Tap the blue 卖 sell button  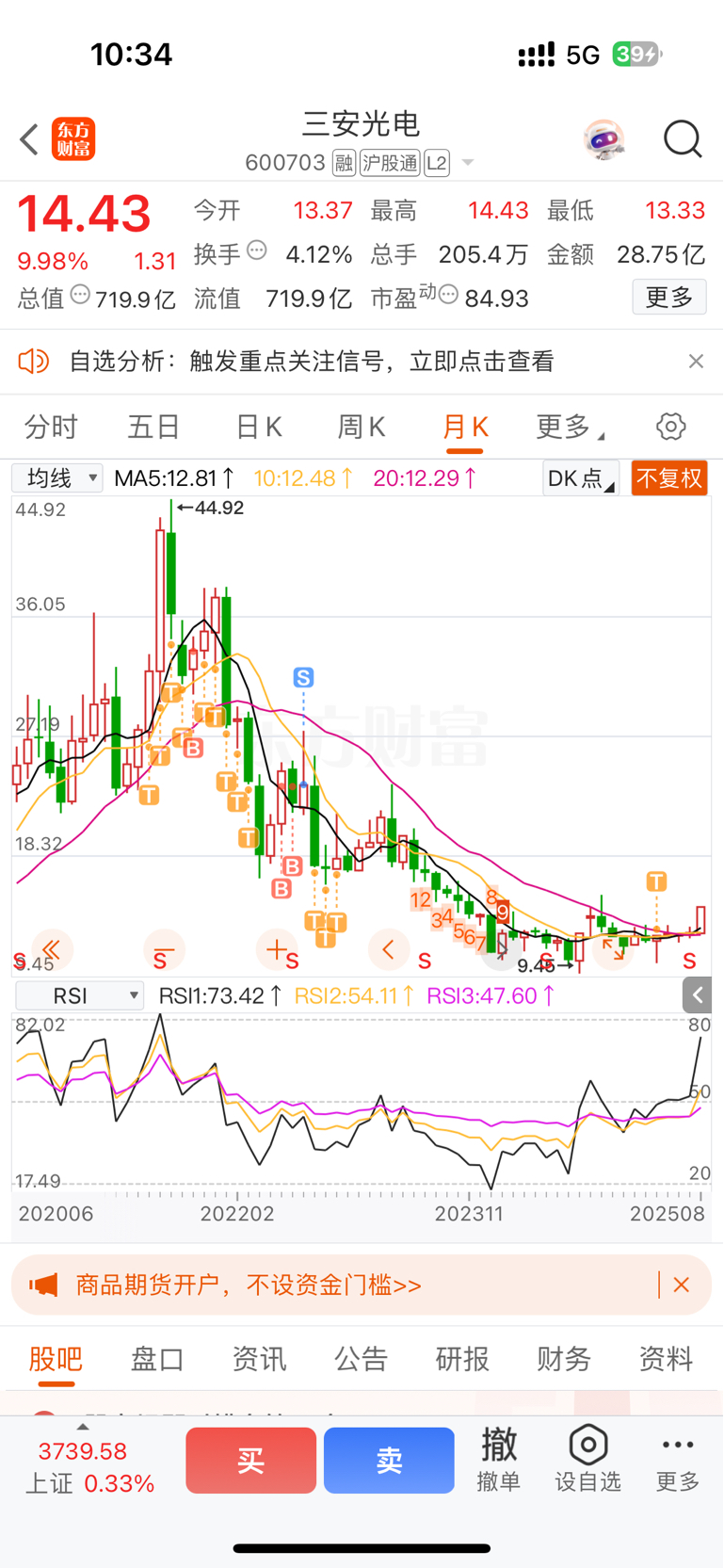(x=389, y=1460)
